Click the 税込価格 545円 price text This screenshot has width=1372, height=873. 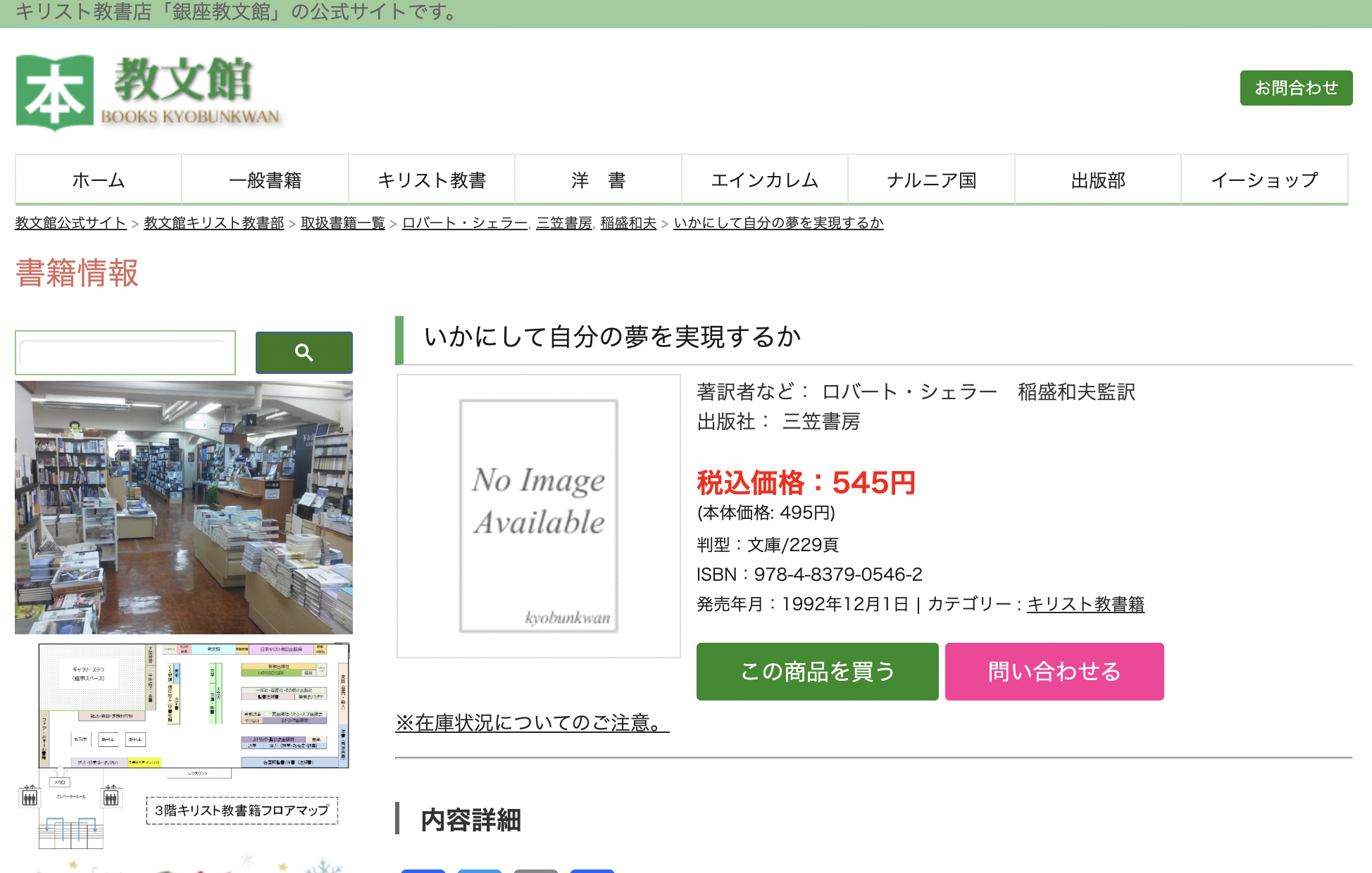[x=806, y=483]
